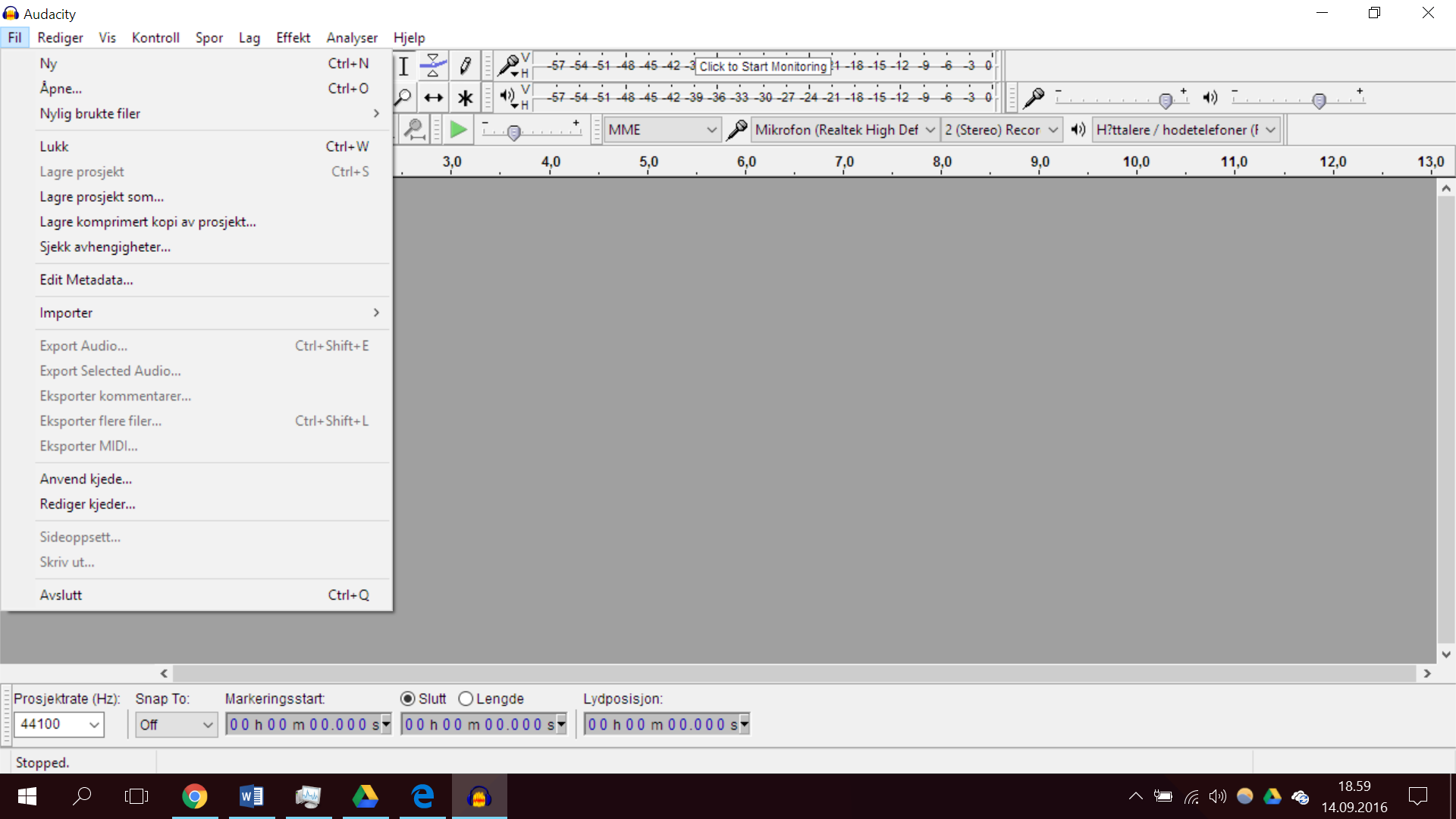The width and height of the screenshot is (1456, 819).
Task: Select the Draw (pencil) tool
Action: pyautogui.click(x=466, y=66)
